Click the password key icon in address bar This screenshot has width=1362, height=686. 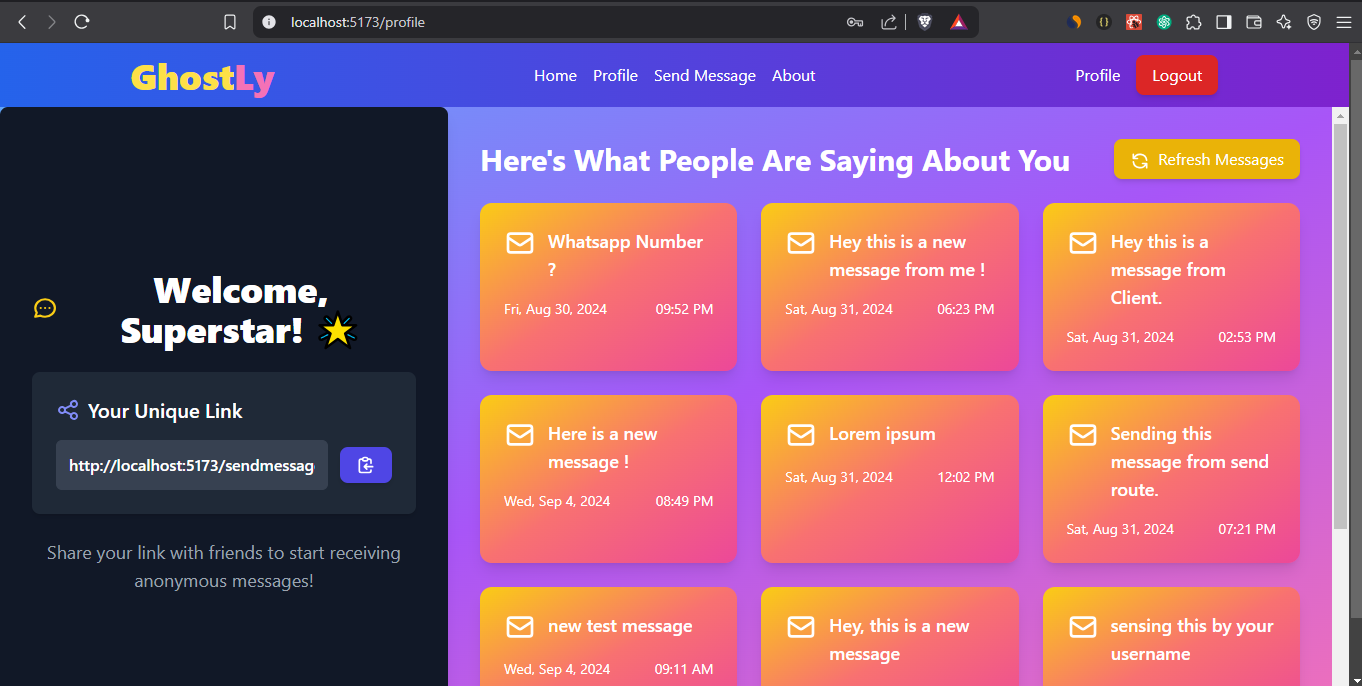pyautogui.click(x=855, y=22)
